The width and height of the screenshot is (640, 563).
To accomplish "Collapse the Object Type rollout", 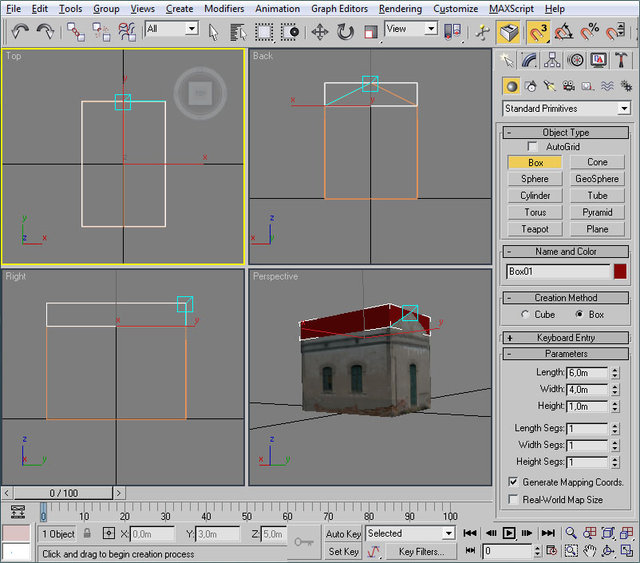I will click(x=566, y=132).
